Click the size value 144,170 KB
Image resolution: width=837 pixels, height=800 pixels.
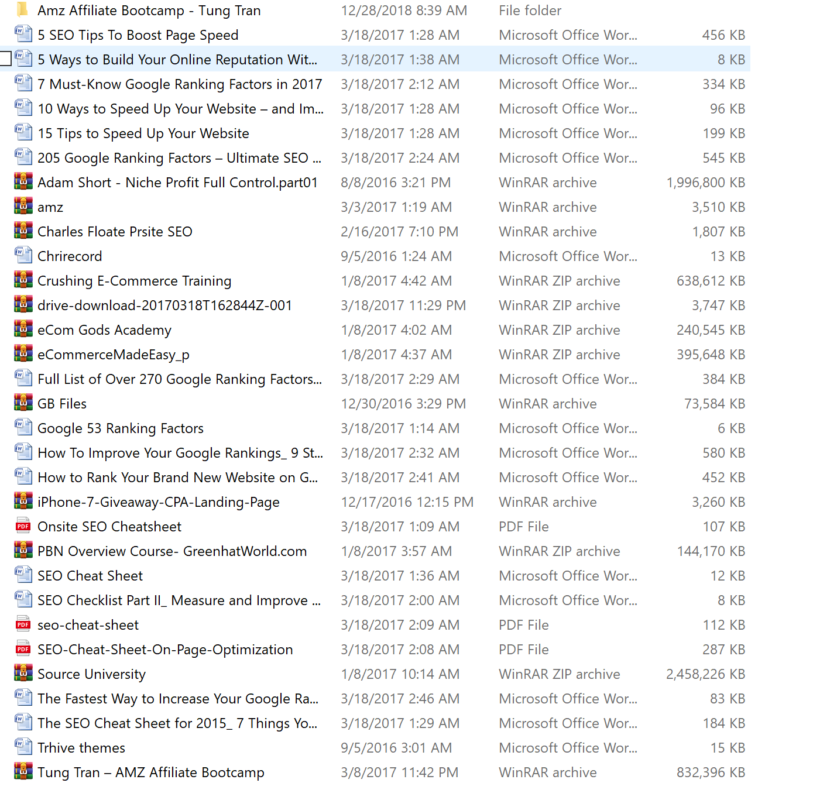click(x=711, y=551)
